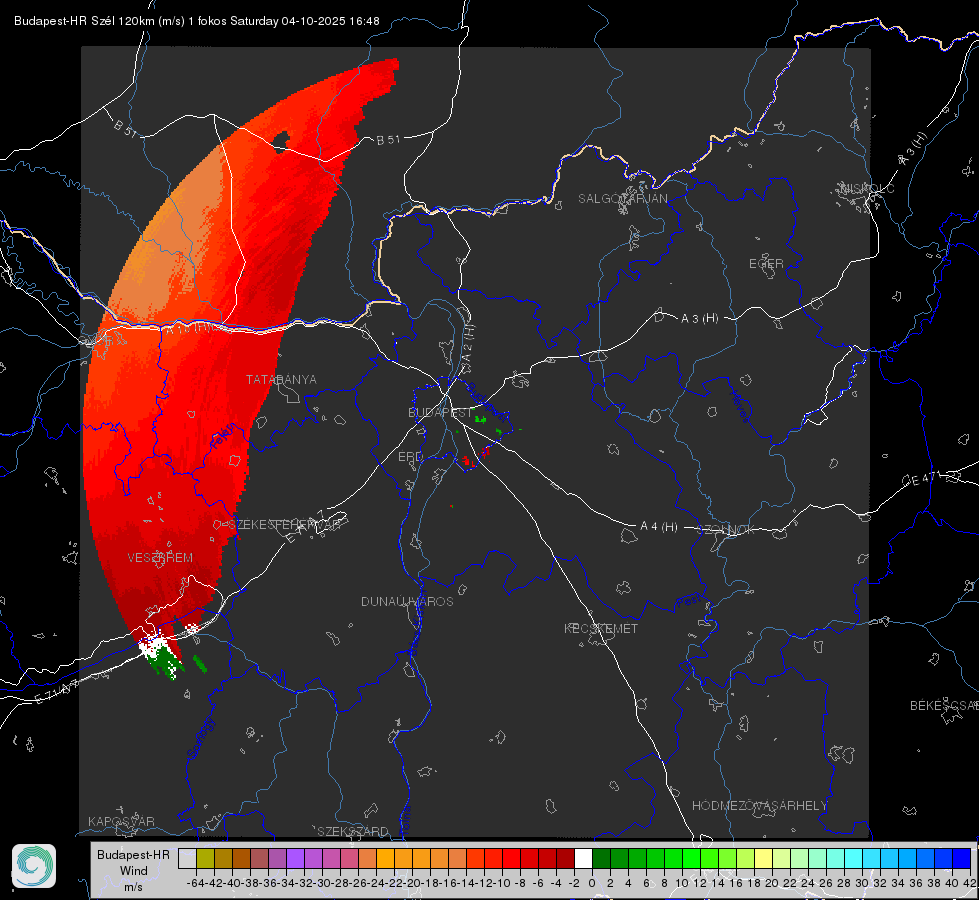The width and height of the screenshot is (979, 900).
Task: Select the olive -64 m/s legend swatch
Action: [x=205, y=858]
